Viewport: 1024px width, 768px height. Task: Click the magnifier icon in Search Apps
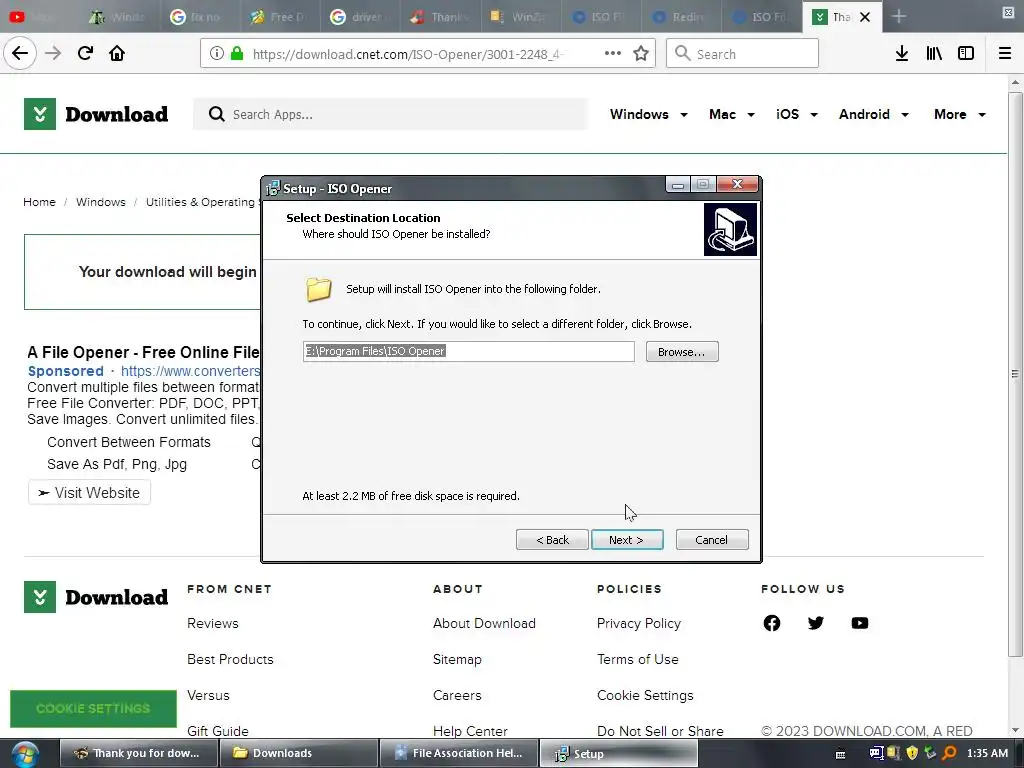coord(216,114)
